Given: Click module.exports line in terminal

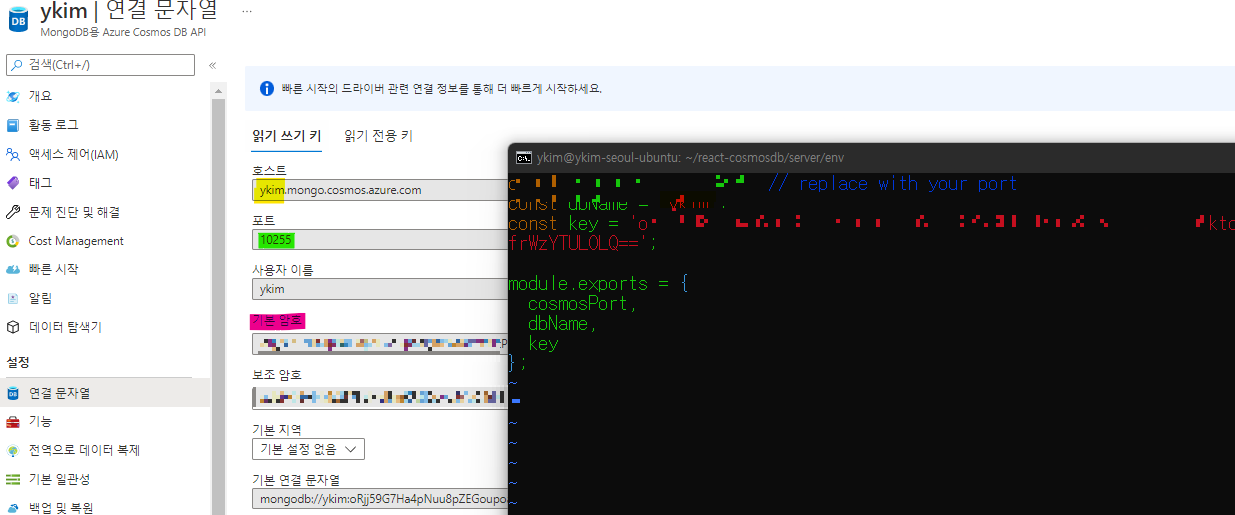Looking at the screenshot, I should 598,284.
